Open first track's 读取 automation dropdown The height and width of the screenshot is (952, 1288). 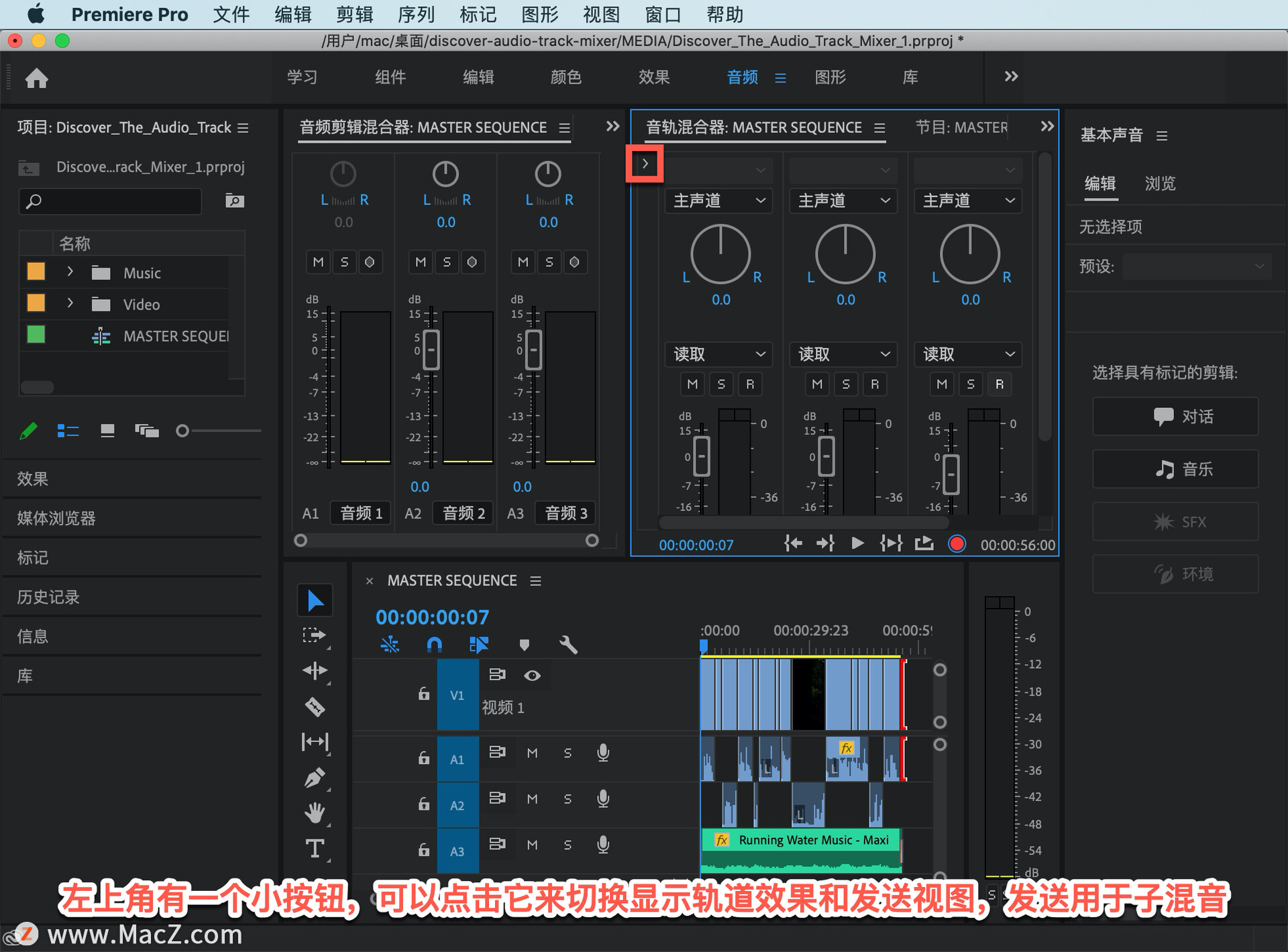coord(718,354)
